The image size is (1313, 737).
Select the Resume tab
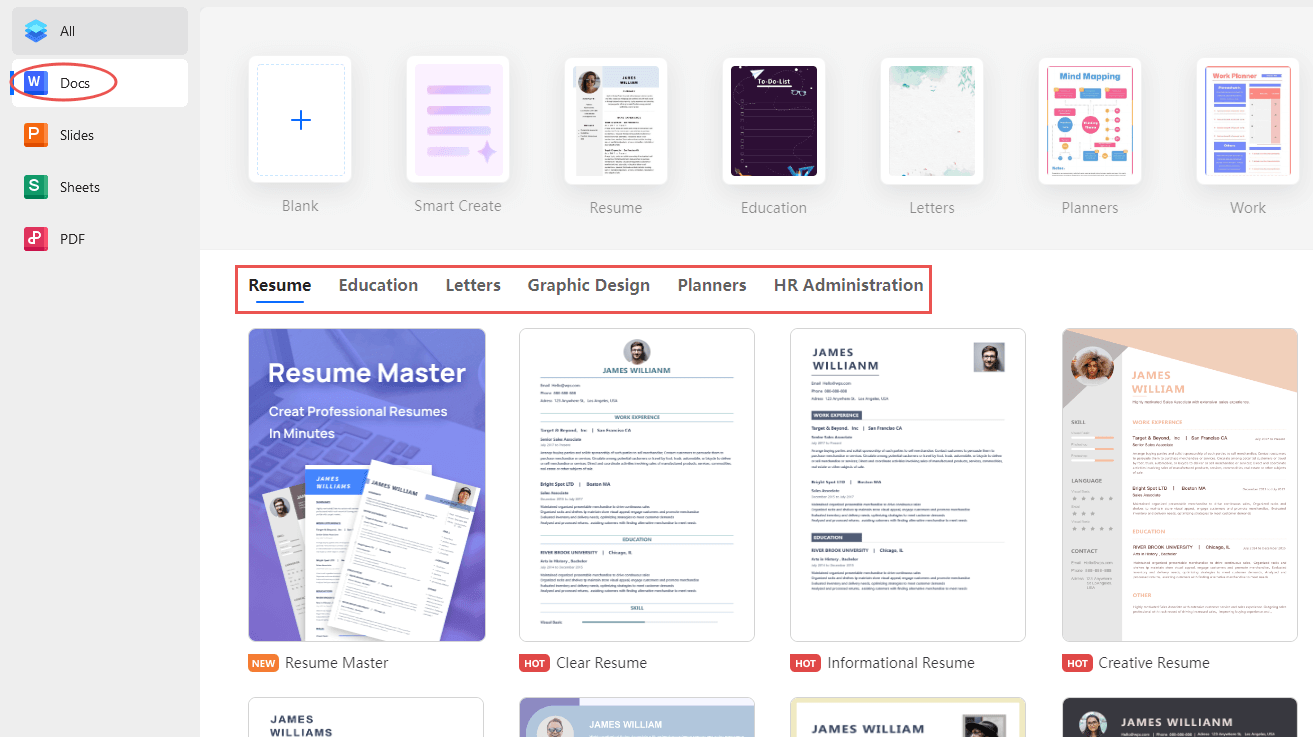click(280, 285)
